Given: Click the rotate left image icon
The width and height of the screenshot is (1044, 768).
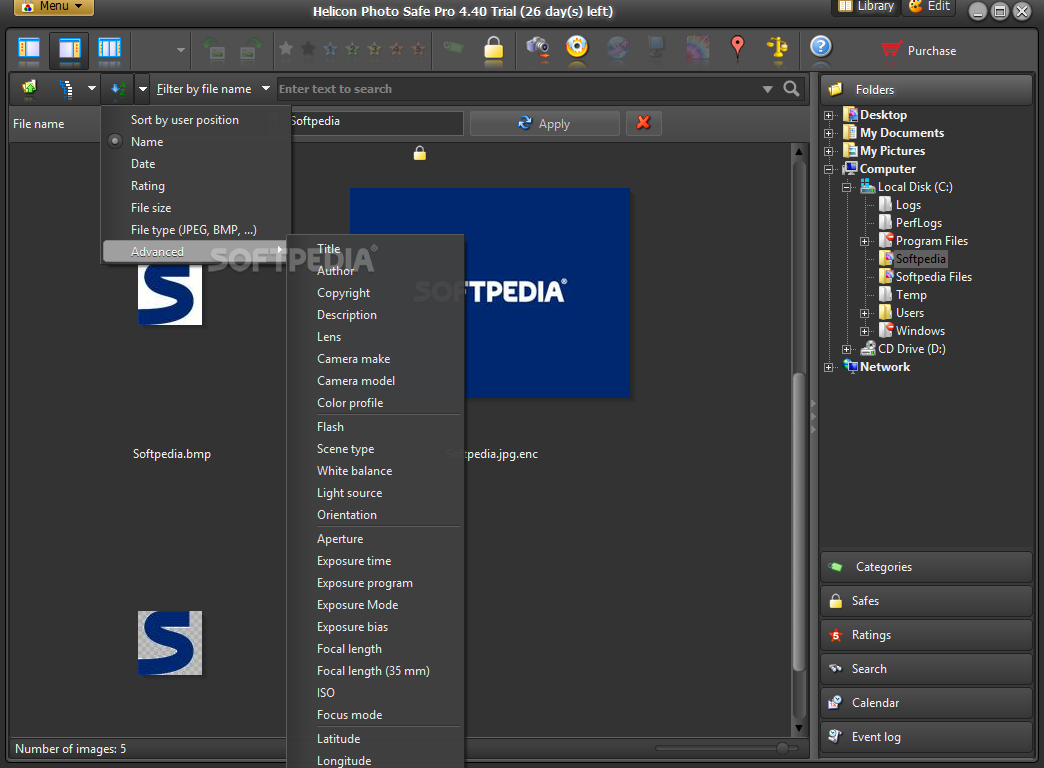Looking at the screenshot, I should point(214,50).
